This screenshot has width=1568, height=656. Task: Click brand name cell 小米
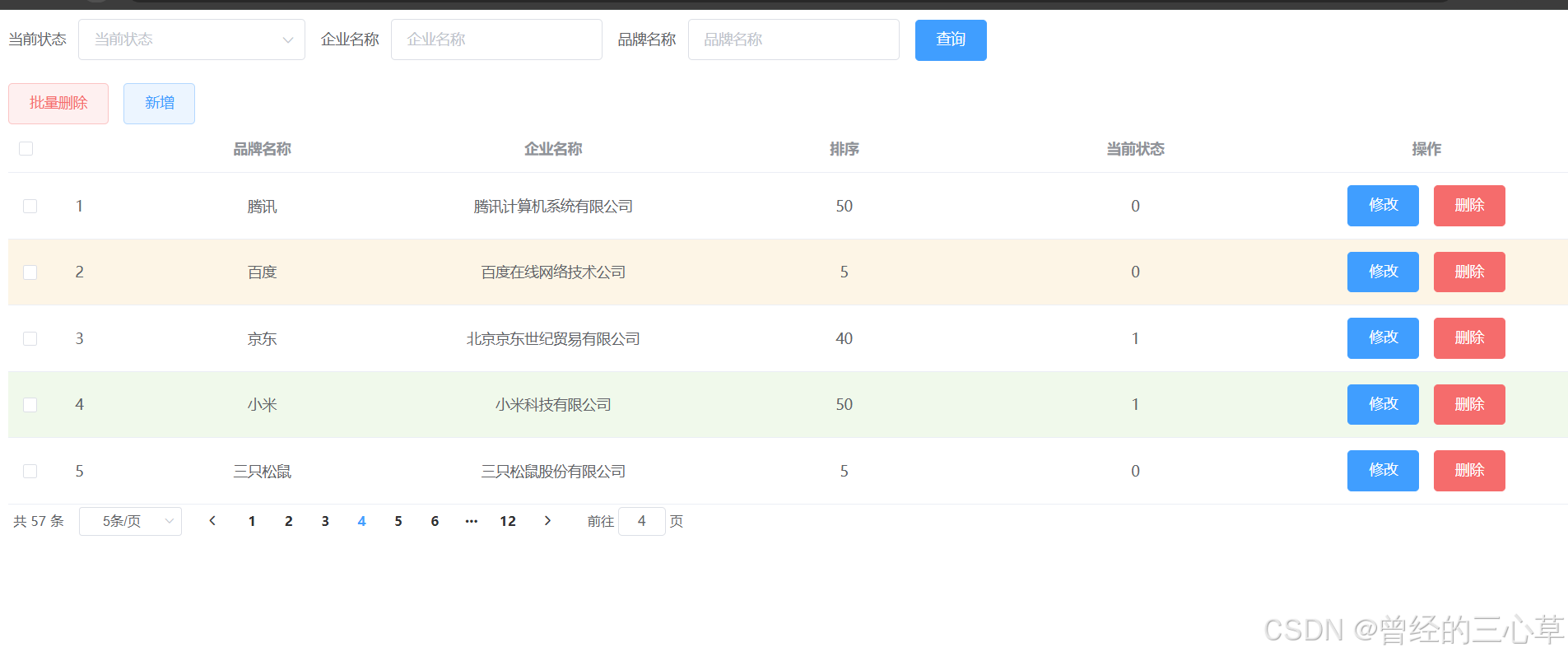pos(262,405)
